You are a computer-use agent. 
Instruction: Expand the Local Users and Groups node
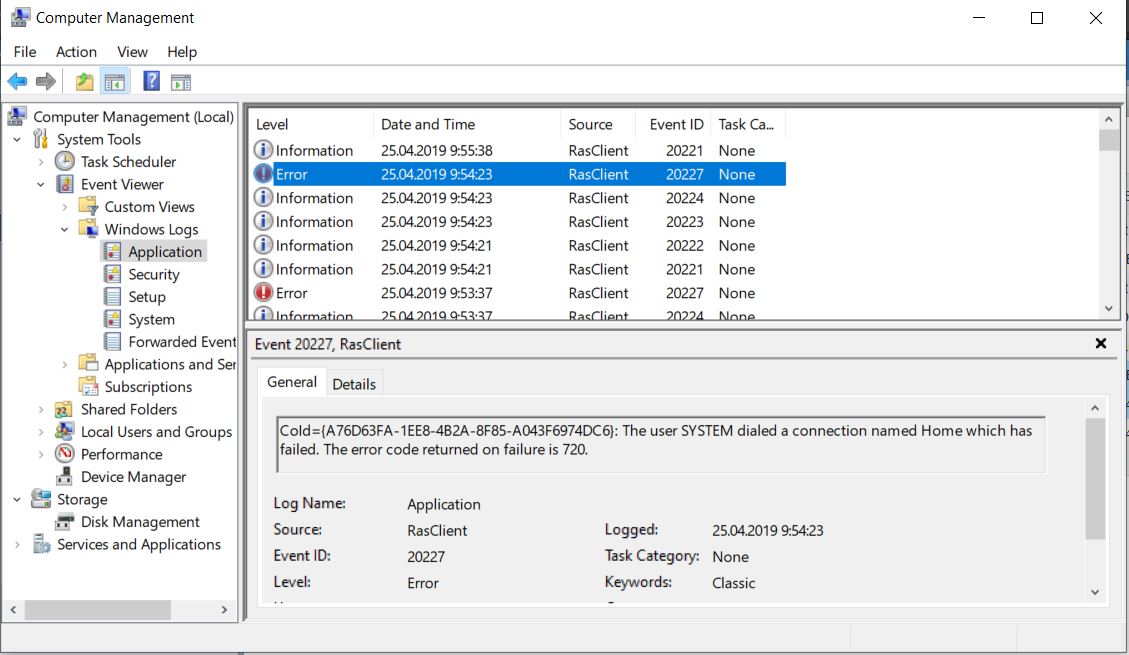coord(41,432)
